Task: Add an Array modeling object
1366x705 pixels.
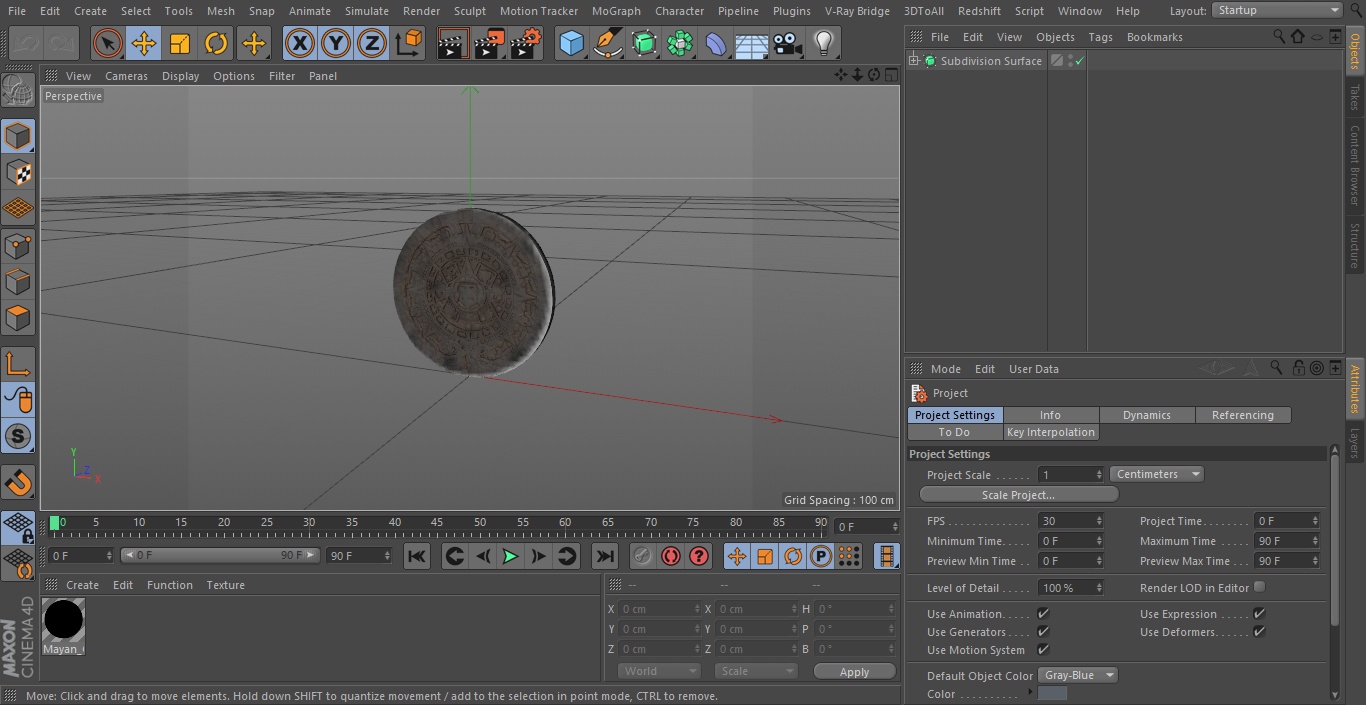Action: point(680,44)
